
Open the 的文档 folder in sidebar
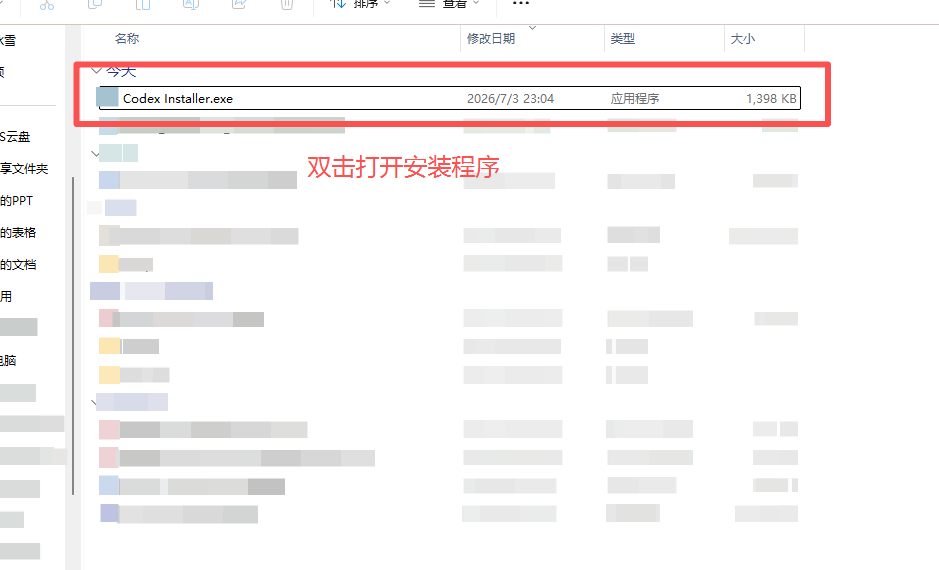18,264
